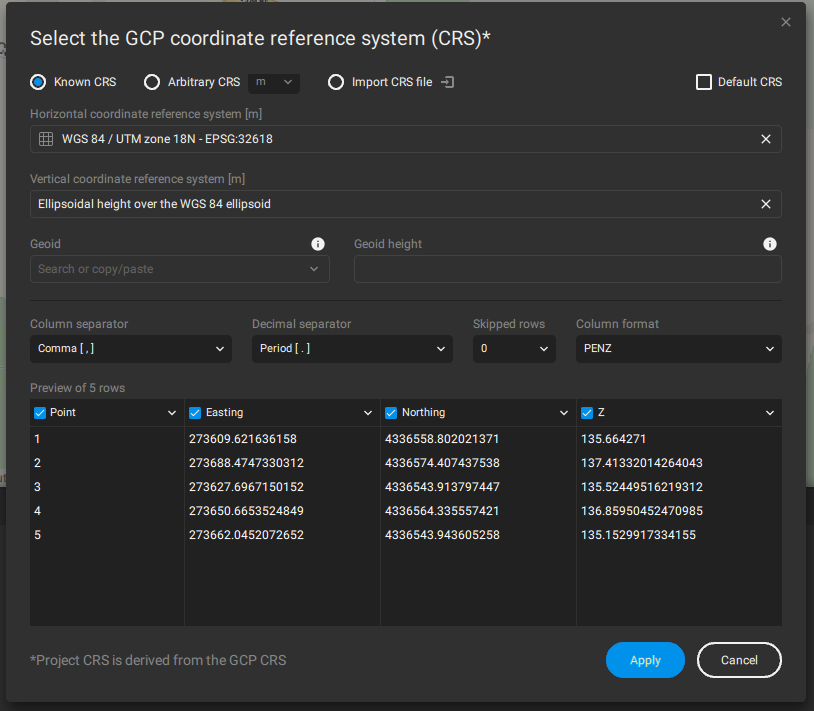Click the Cancel button
The image size is (814, 711).
(x=739, y=660)
